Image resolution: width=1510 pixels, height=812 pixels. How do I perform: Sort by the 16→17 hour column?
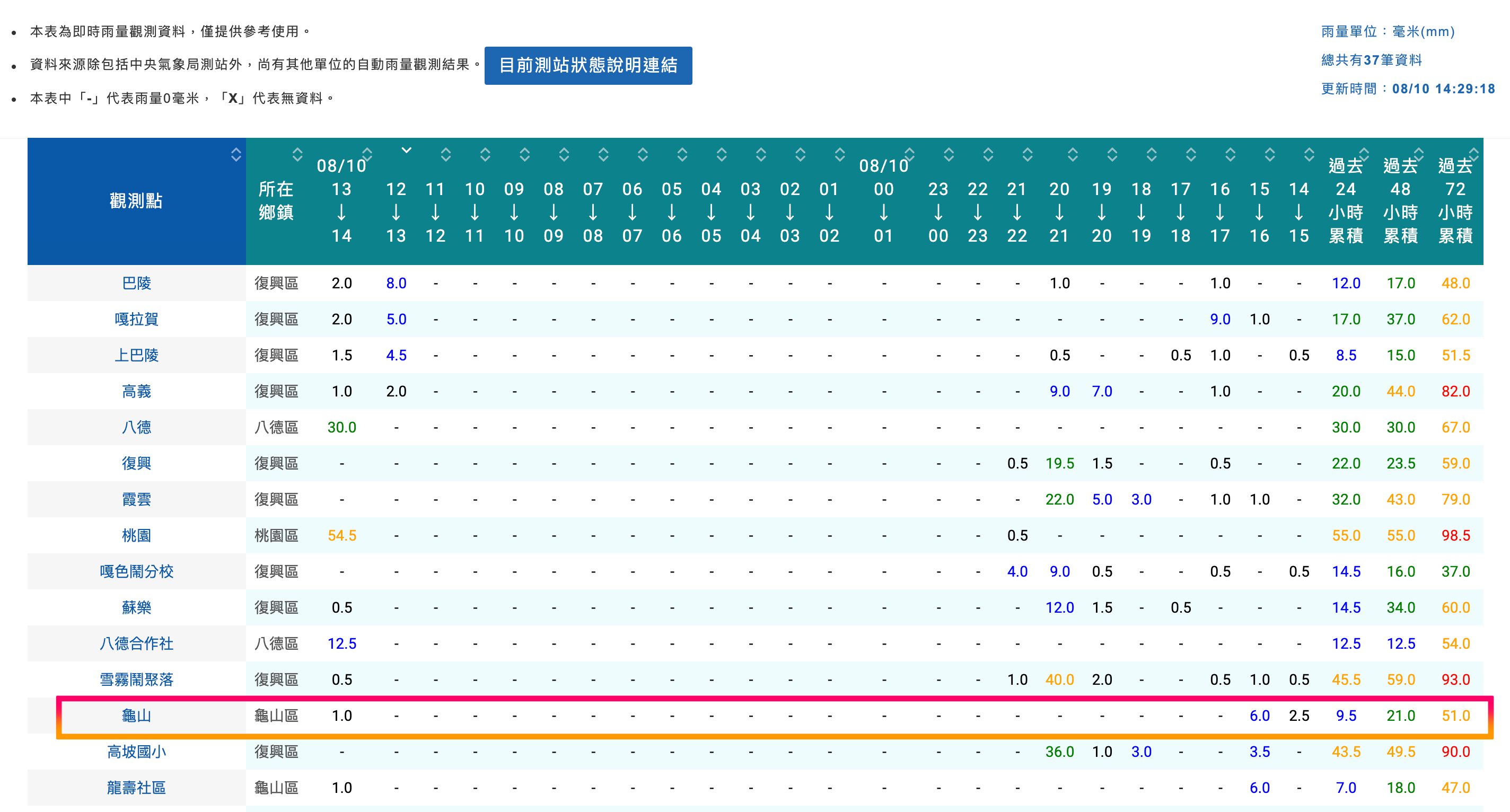pos(1230,155)
